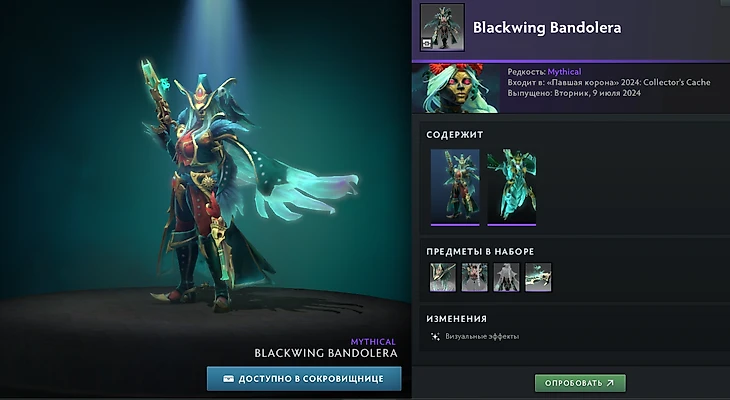730x400 pixels.
Task: Select the hat item icon in the set
Action: pos(443,277)
